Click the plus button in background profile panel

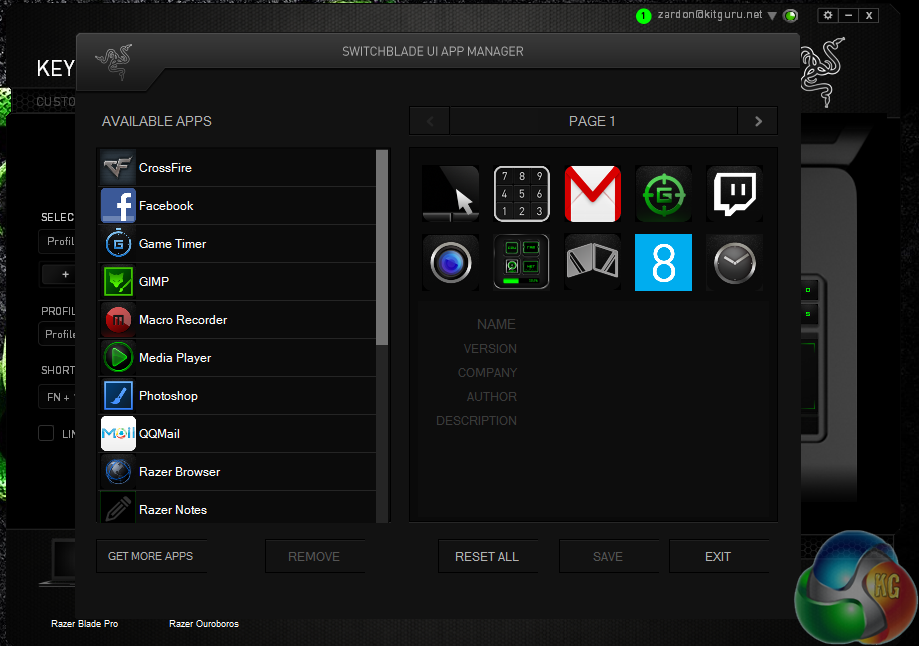tap(65, 274)
